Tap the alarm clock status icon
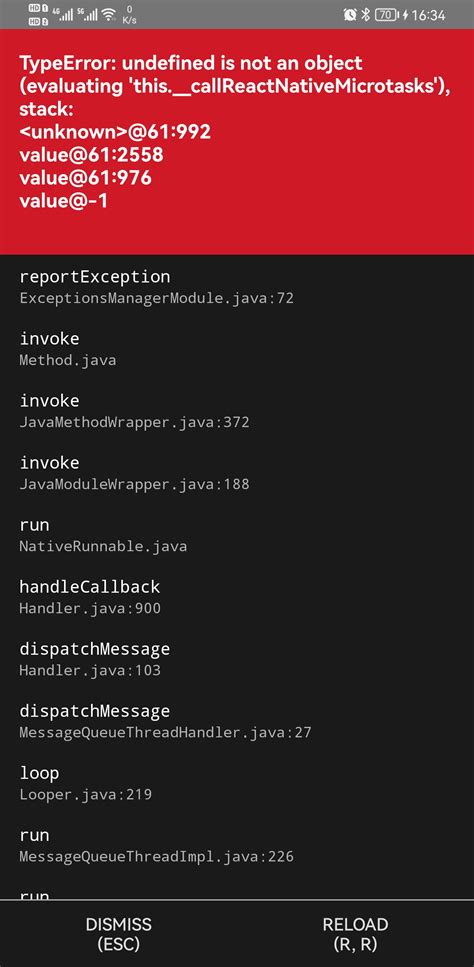The image size is (474, 967). point(350,15)
